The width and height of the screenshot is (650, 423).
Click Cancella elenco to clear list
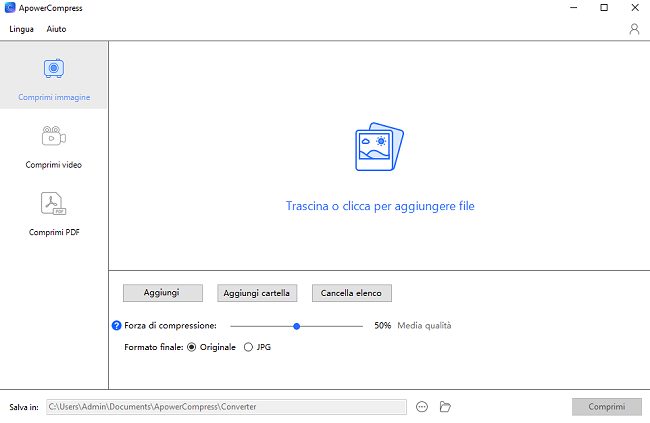click(x=352, y=293)
